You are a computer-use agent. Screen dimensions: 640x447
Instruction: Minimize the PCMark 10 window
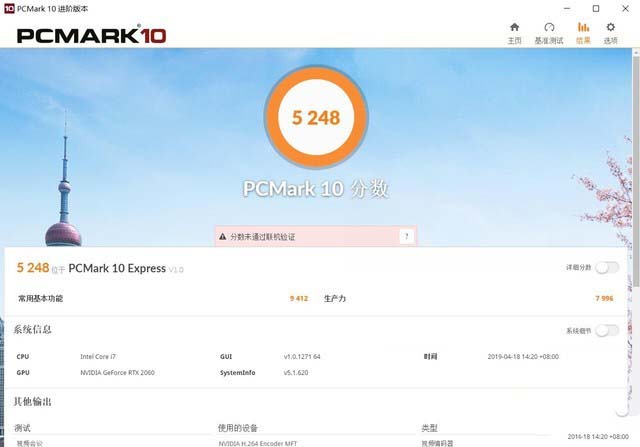567,8
